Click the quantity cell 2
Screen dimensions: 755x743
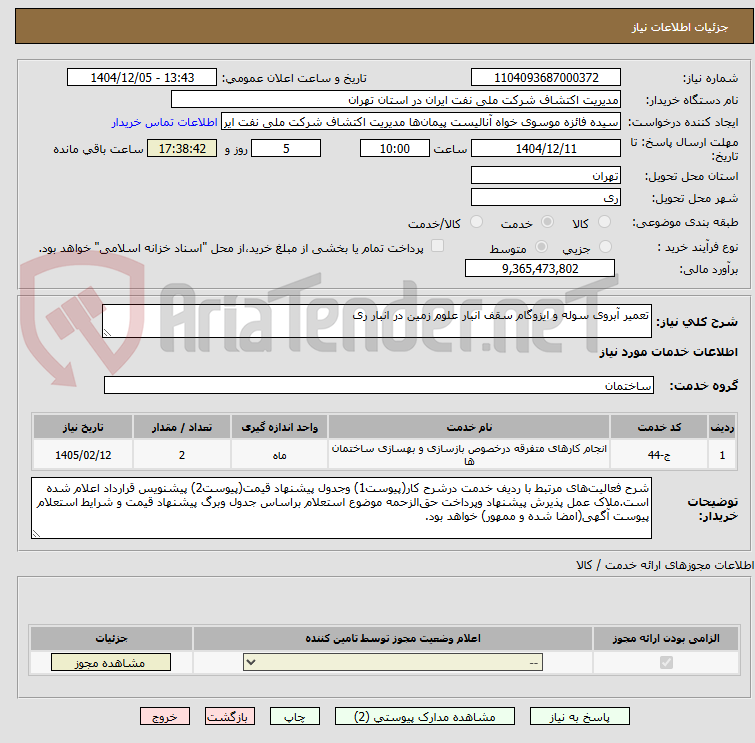182,455
